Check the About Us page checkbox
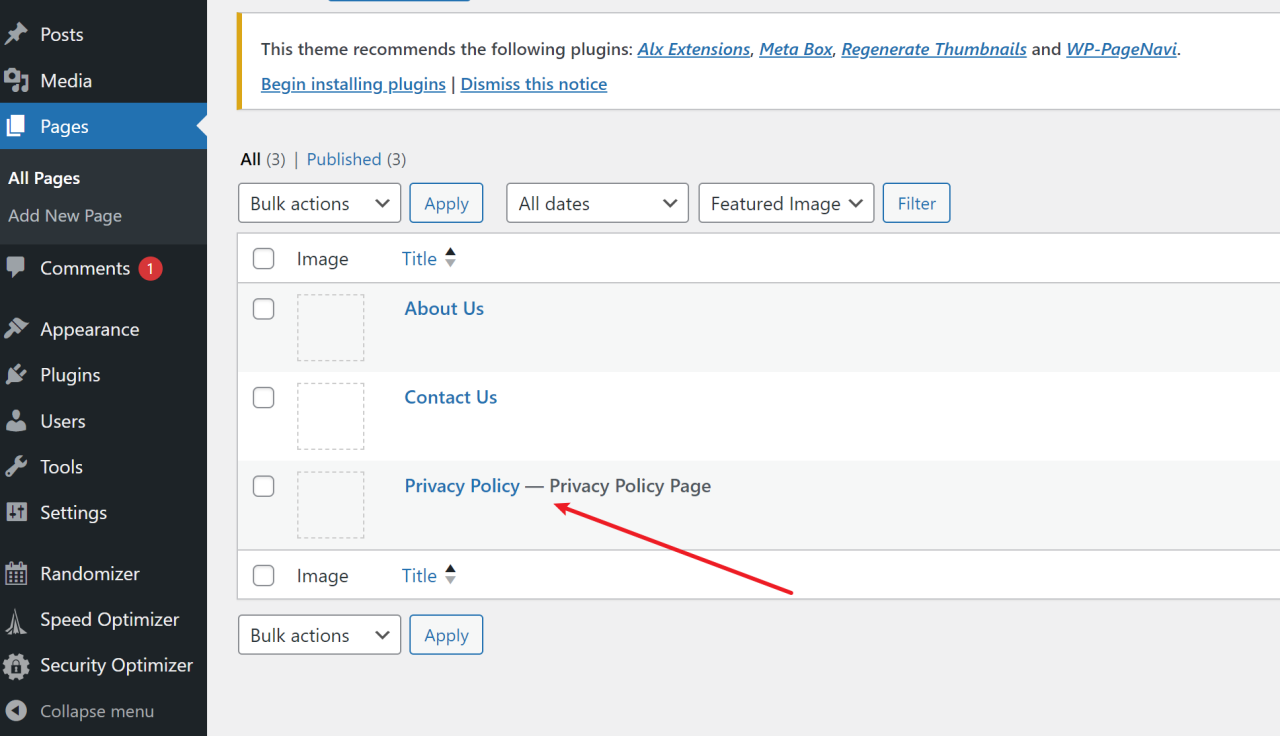Screen dimensions: 1280x736 pos(263,309)
